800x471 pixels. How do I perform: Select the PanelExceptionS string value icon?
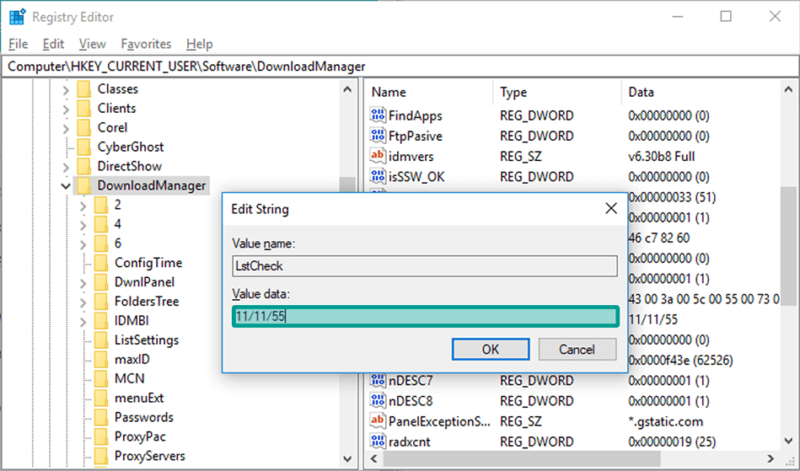(378, 421)
